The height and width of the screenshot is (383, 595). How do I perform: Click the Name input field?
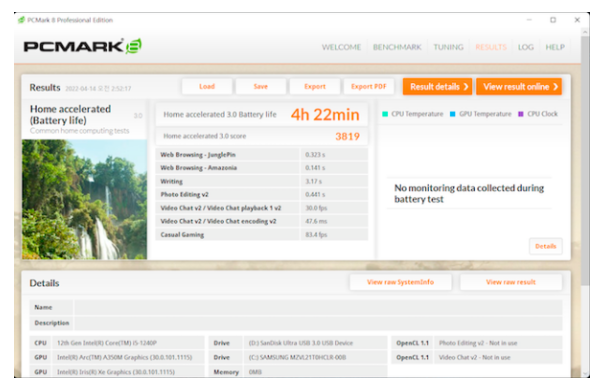point(318,307)
